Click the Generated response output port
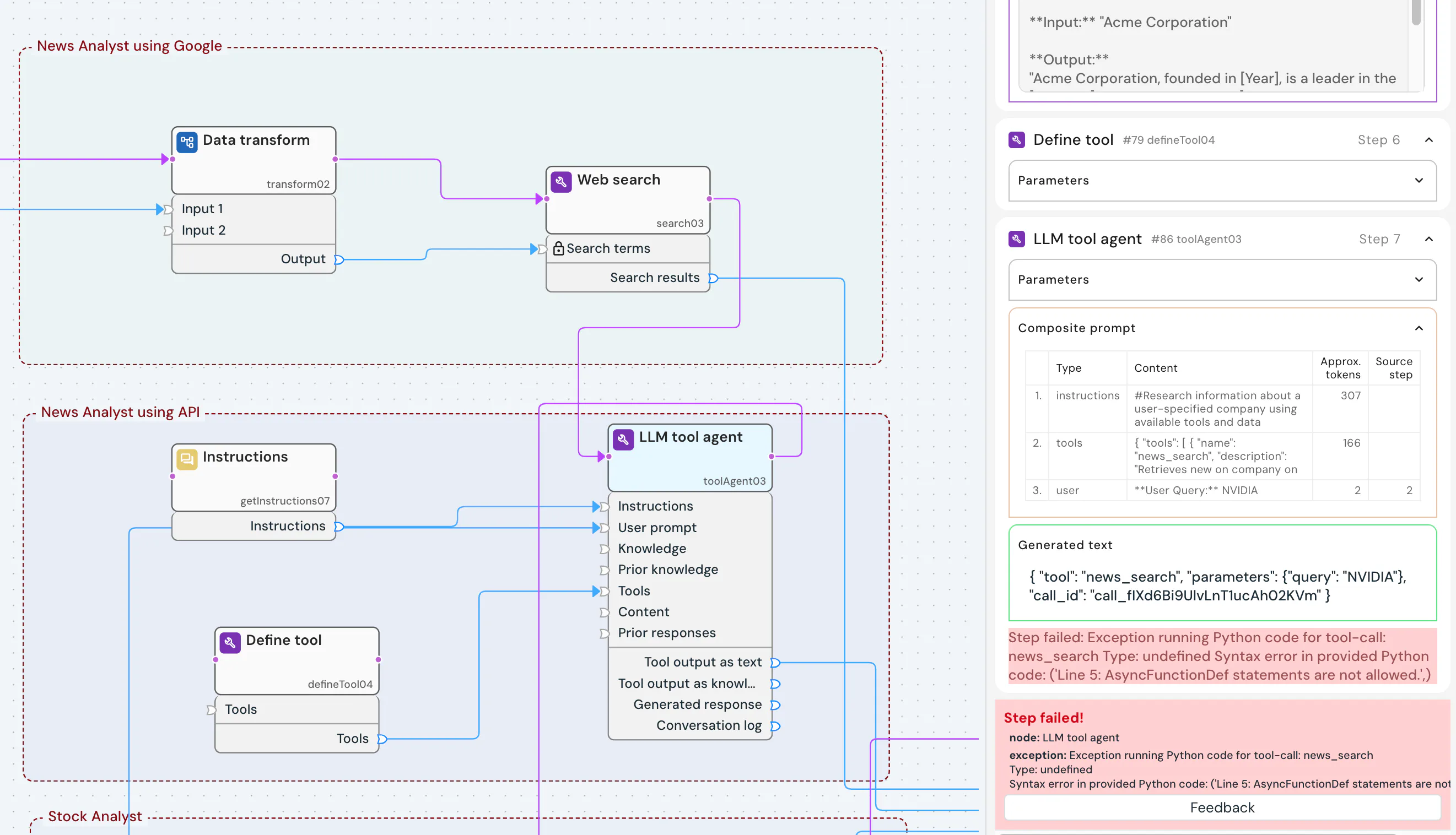 point(775,705)
